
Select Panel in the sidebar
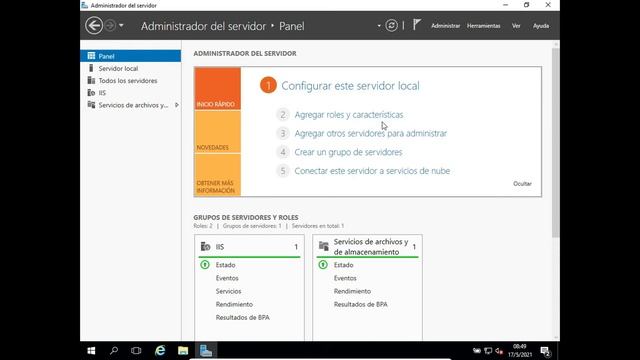click(131, 56)
